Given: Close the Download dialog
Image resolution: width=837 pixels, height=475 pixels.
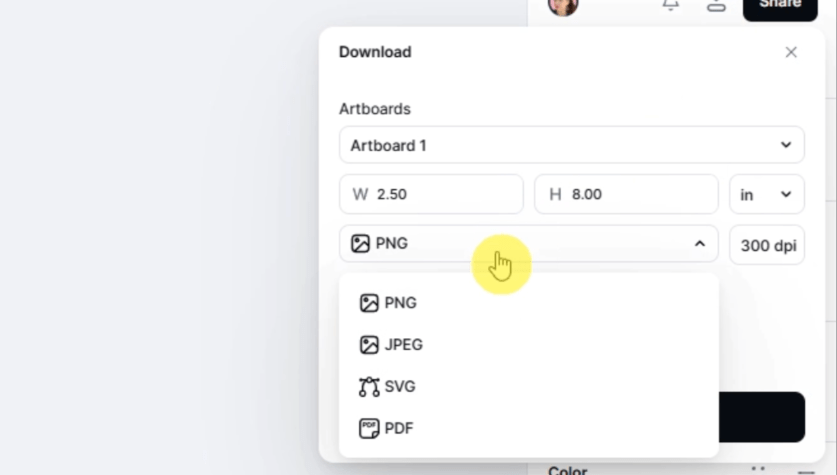Looking at the screenshot, I should tap(791, 52).
